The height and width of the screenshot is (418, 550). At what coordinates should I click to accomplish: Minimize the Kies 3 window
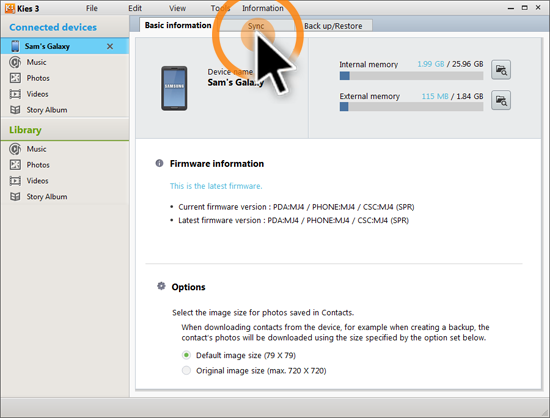[x=511, y=8]
